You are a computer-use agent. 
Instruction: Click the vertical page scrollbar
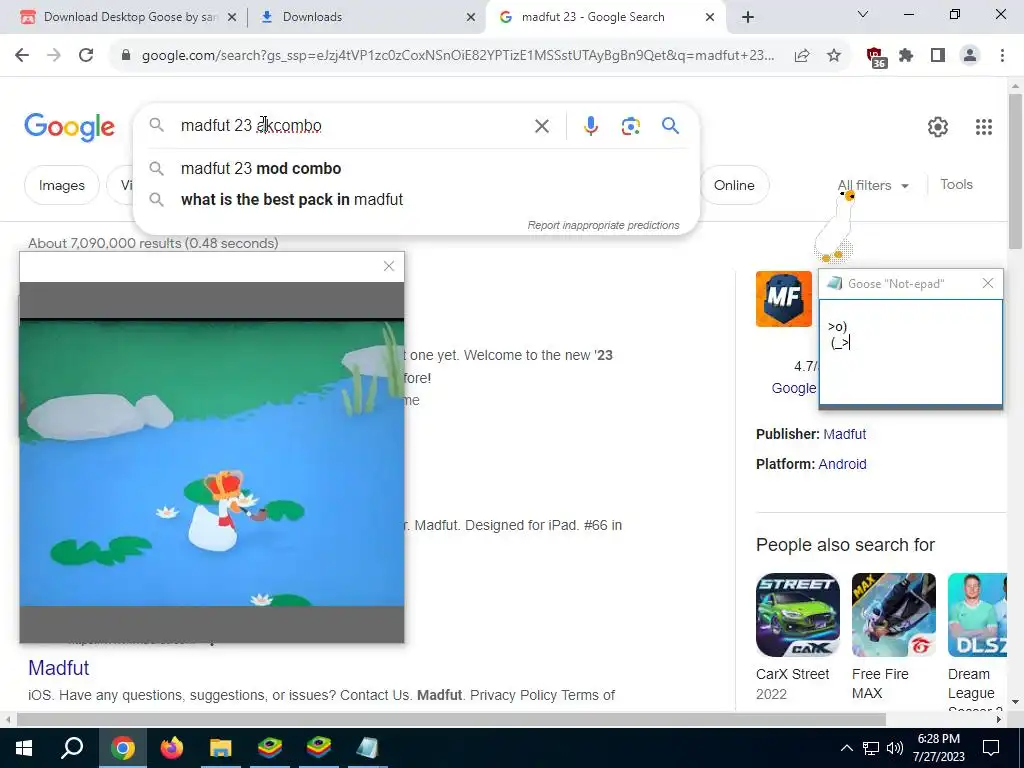[1016, 171]
